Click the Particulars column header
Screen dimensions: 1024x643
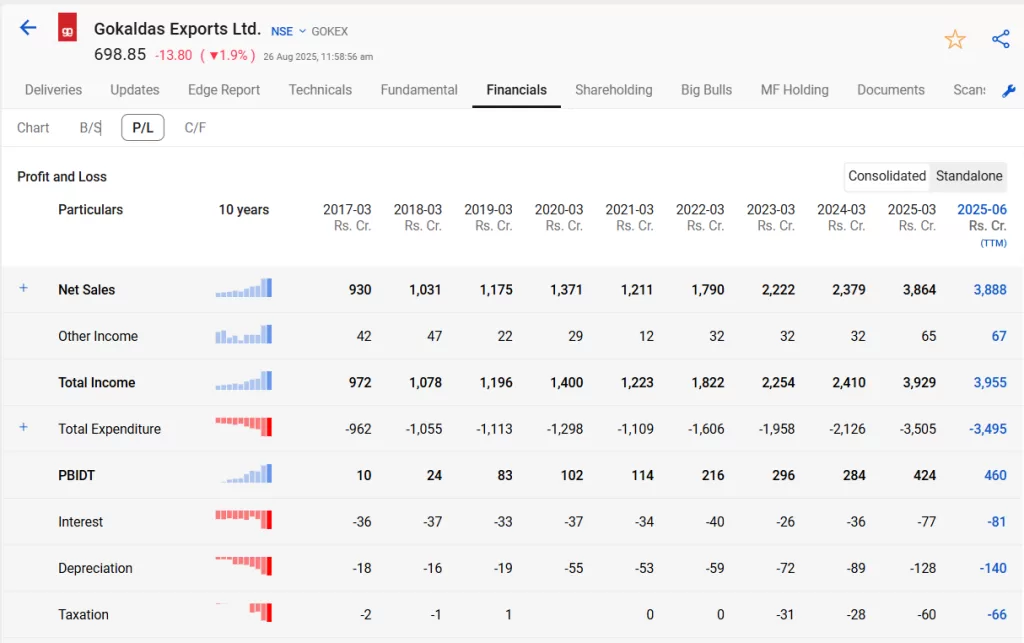click(90, 210)
